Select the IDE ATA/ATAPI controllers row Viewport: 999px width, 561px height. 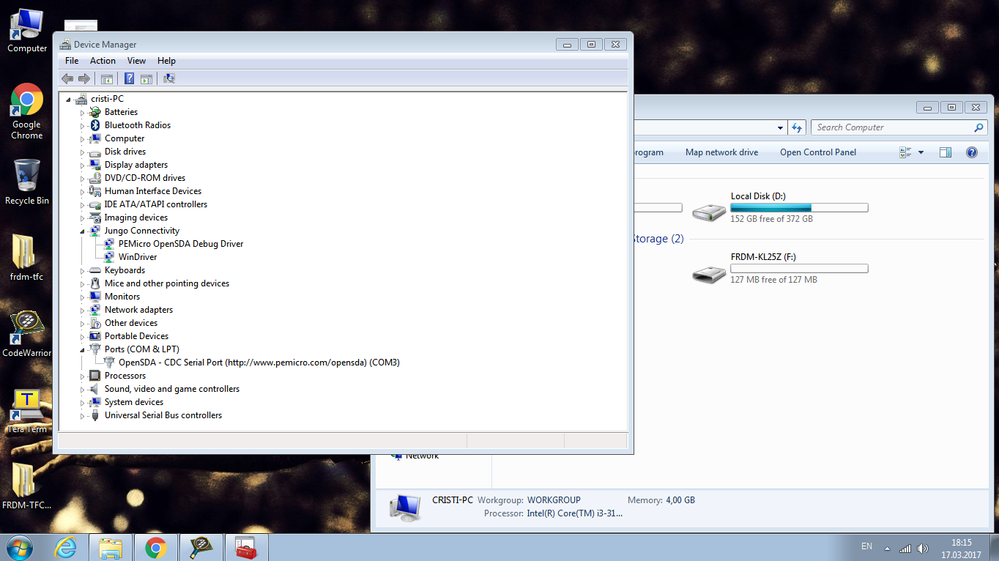coord(155,204)
